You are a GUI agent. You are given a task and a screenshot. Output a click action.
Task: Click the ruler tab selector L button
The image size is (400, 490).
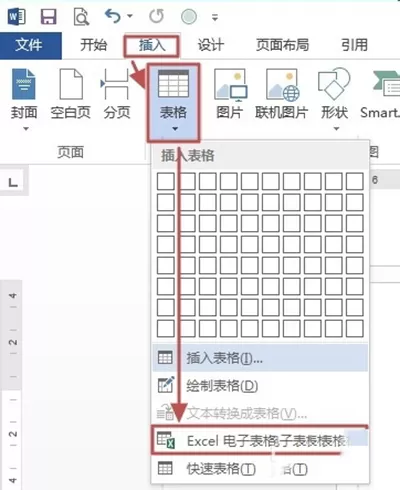coord(13,182)
